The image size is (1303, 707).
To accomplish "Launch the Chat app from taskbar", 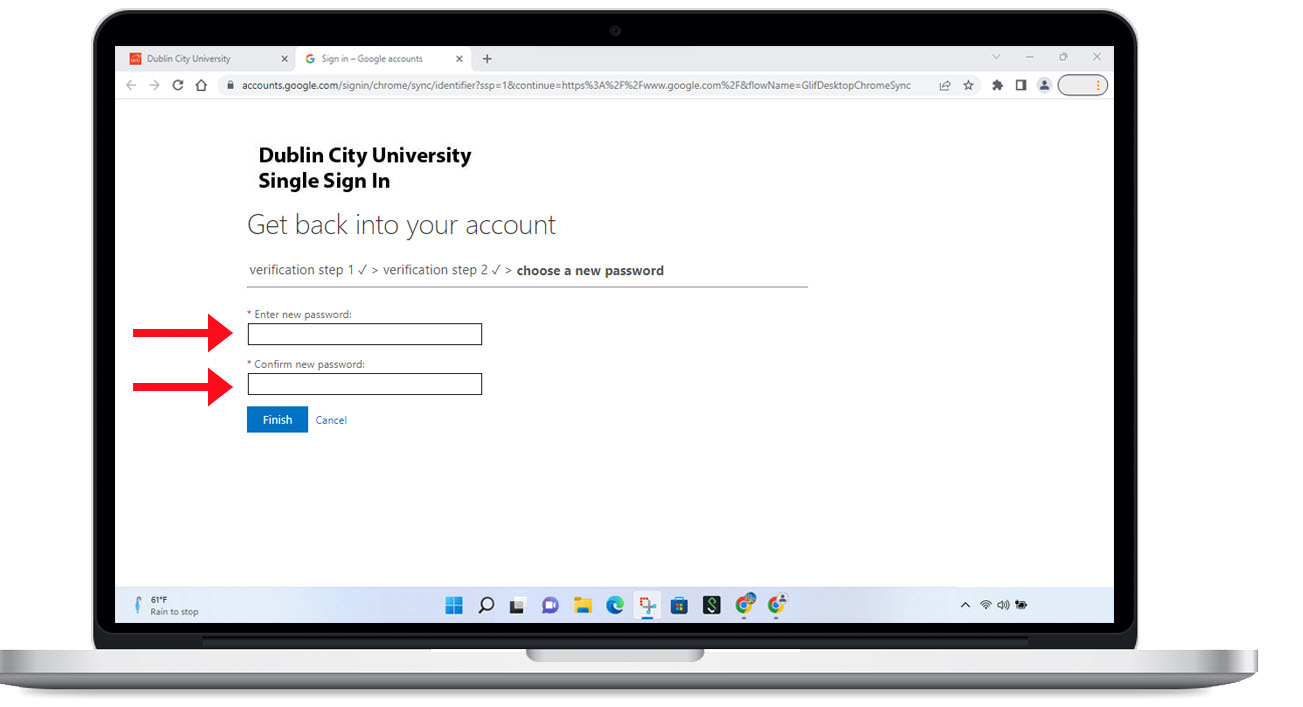I will coord(550,605).
